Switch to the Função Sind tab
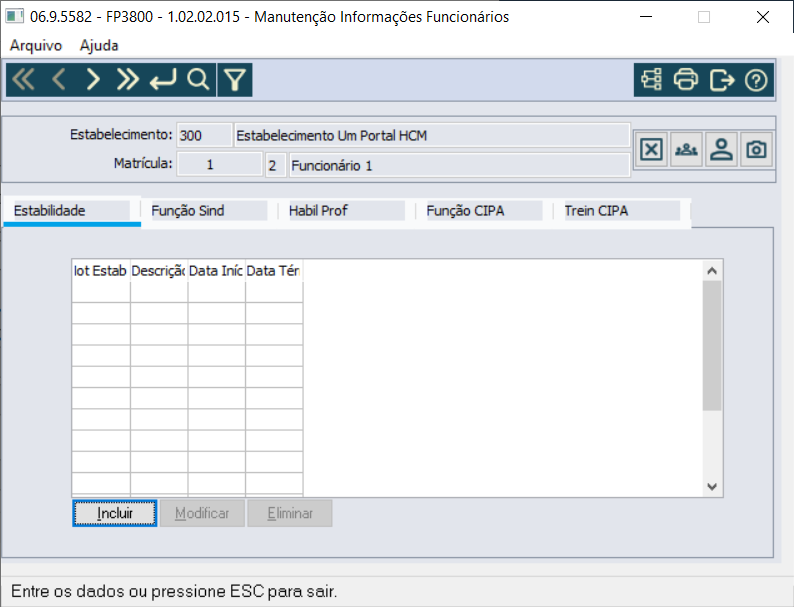 [x=209, y=211]
